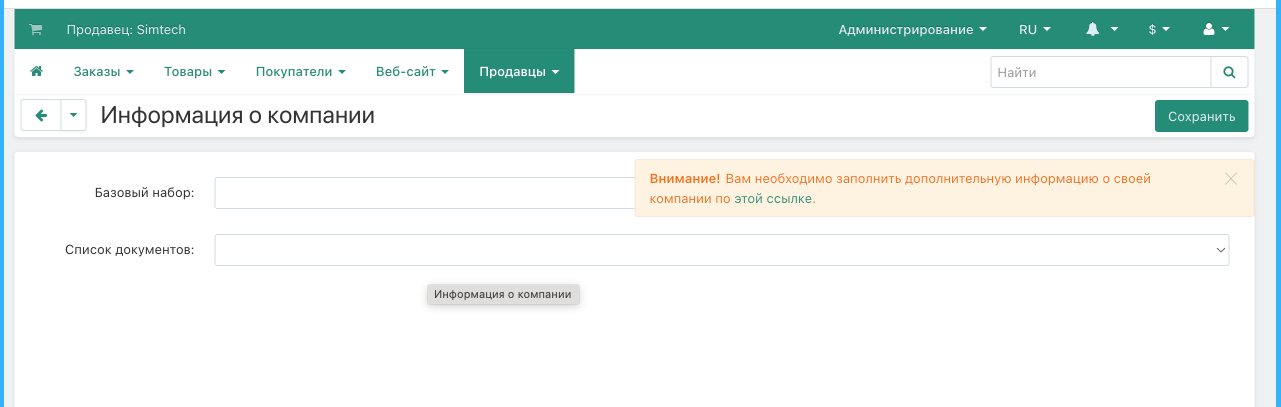The height and width of the screenshot is (407, 1281).
Task: Go to home dashboard icon
Action: [37, 72]
